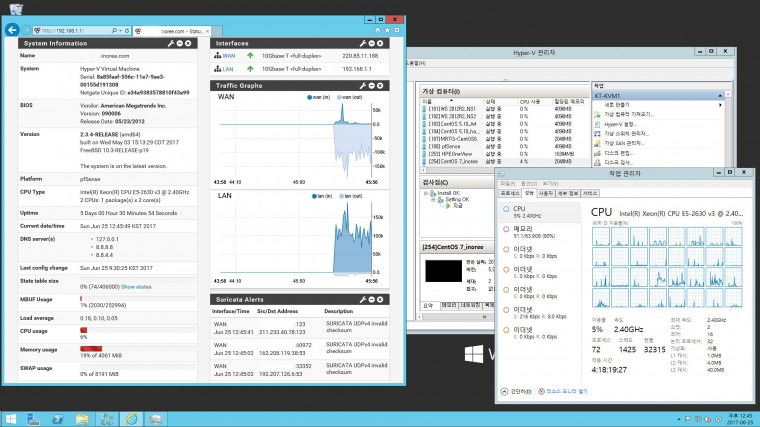The image size is (760, 427).
Task: Toggle wan (out) legend in WAN graph
Action: coord(349,97)
